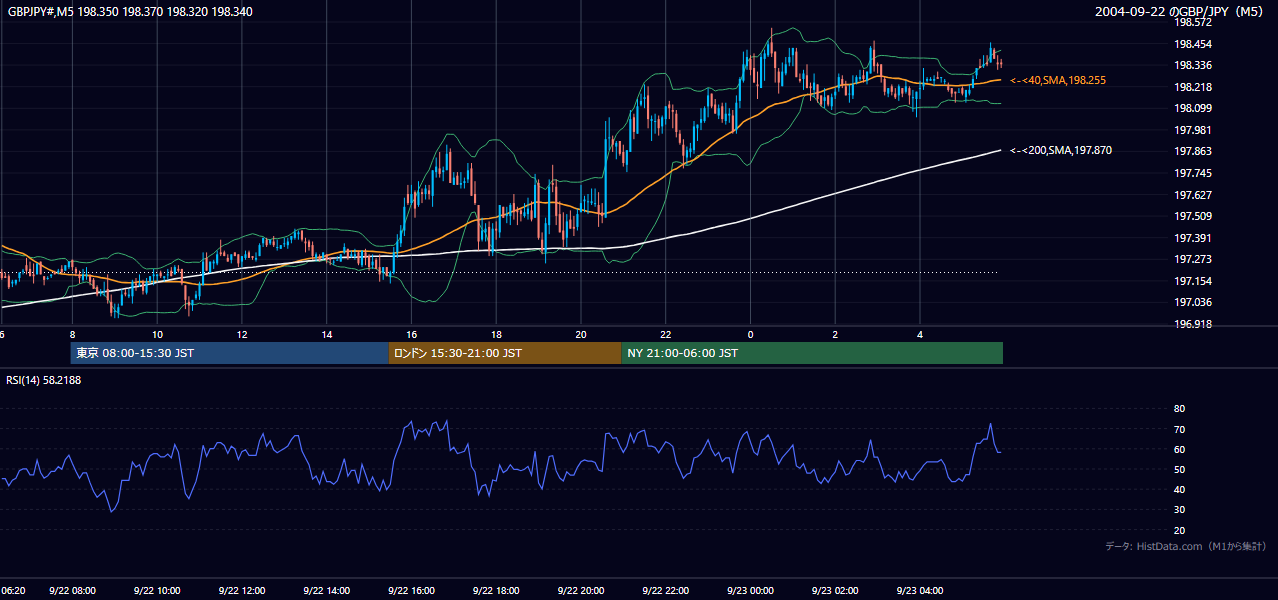Click the データ: HistData.com source credit
The height and width of the screenshot is (600, 1278).
pyautogui.click(x=1185, y=546)
